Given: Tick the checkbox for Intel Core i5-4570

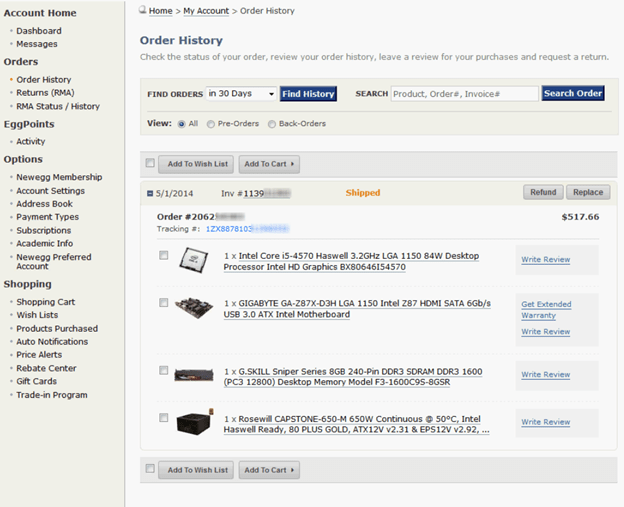Looking at the screenshot, I should pyautogui.click(x=164, y=255).
